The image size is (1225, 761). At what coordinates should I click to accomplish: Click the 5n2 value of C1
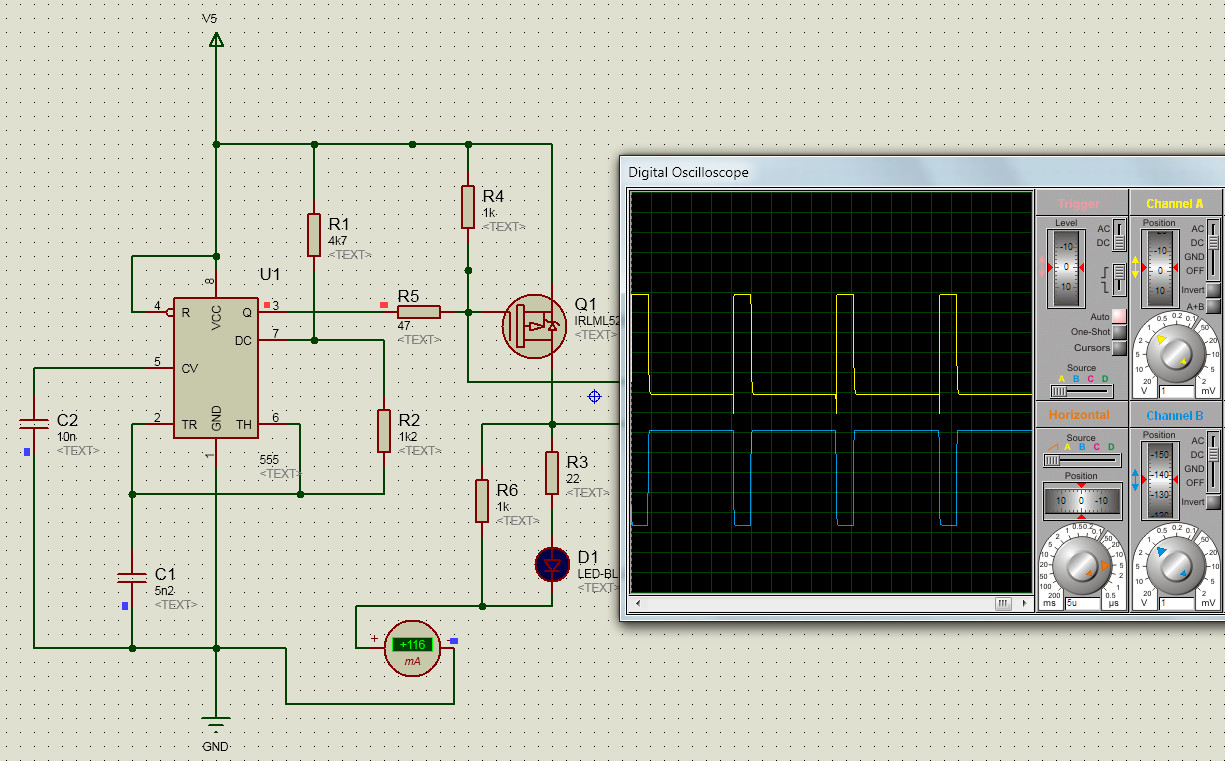coord(164,591)
